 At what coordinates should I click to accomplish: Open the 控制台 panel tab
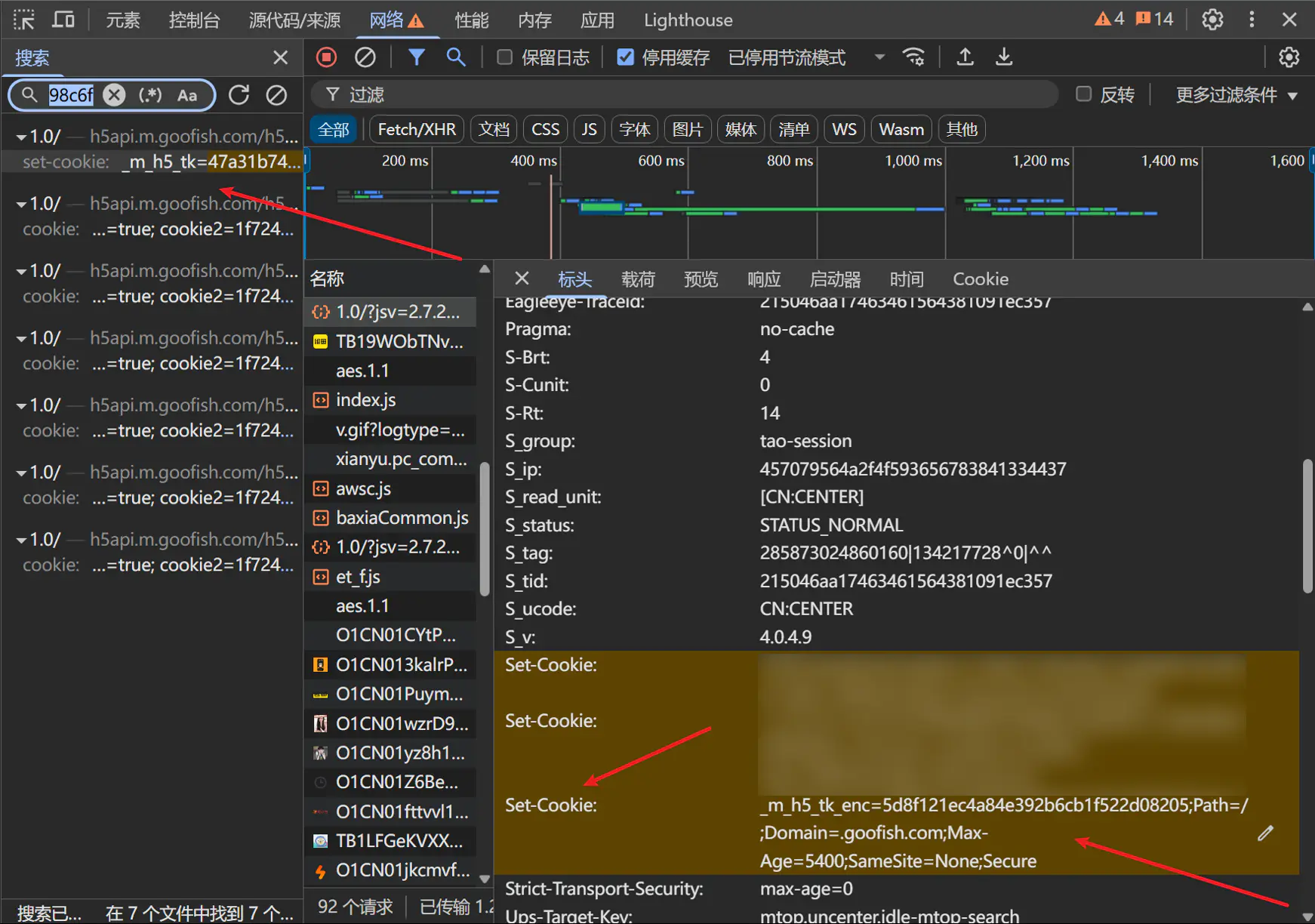point(194,20)
